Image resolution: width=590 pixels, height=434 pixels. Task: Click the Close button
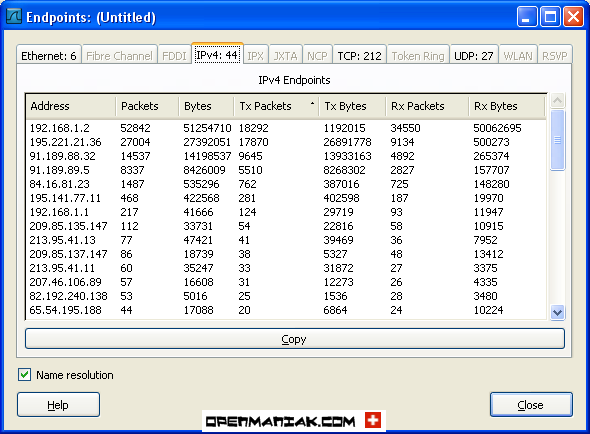531,405
